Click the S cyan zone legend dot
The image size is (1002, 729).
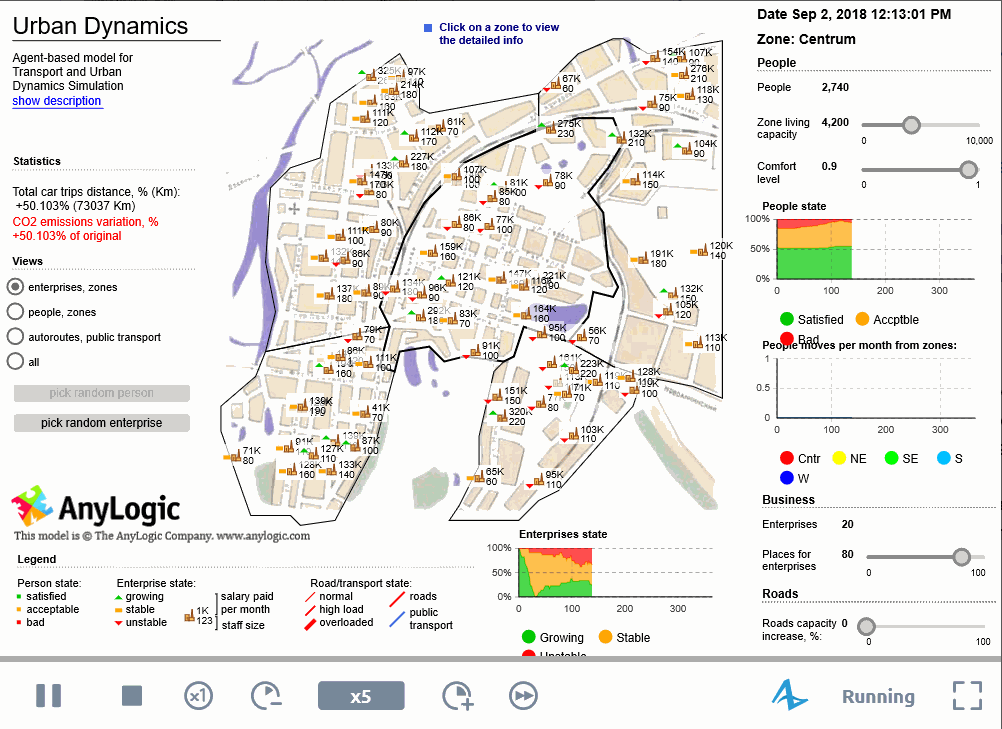[x=944, y=458]
